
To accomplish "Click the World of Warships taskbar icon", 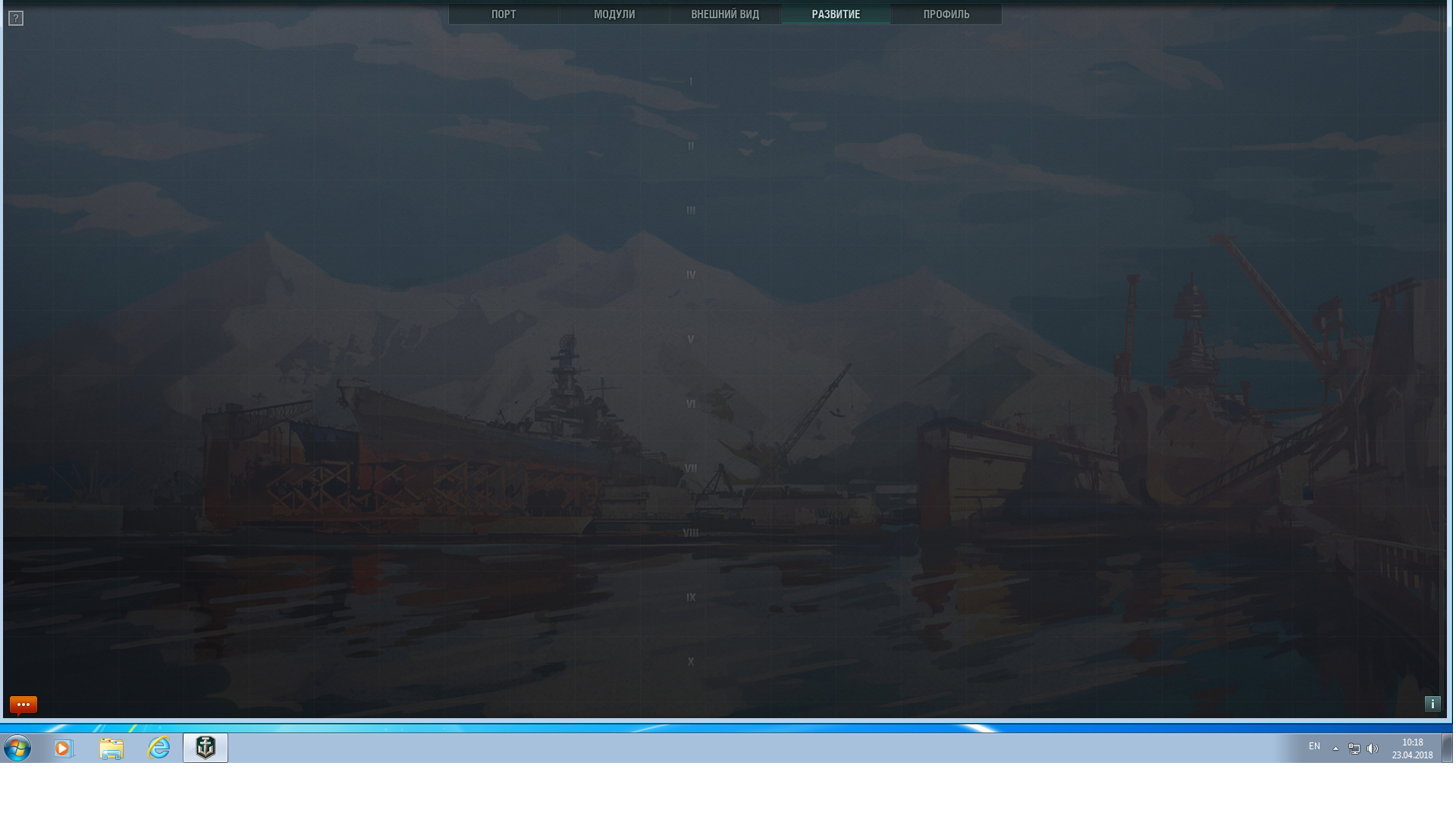I will (x=206, y=748).
